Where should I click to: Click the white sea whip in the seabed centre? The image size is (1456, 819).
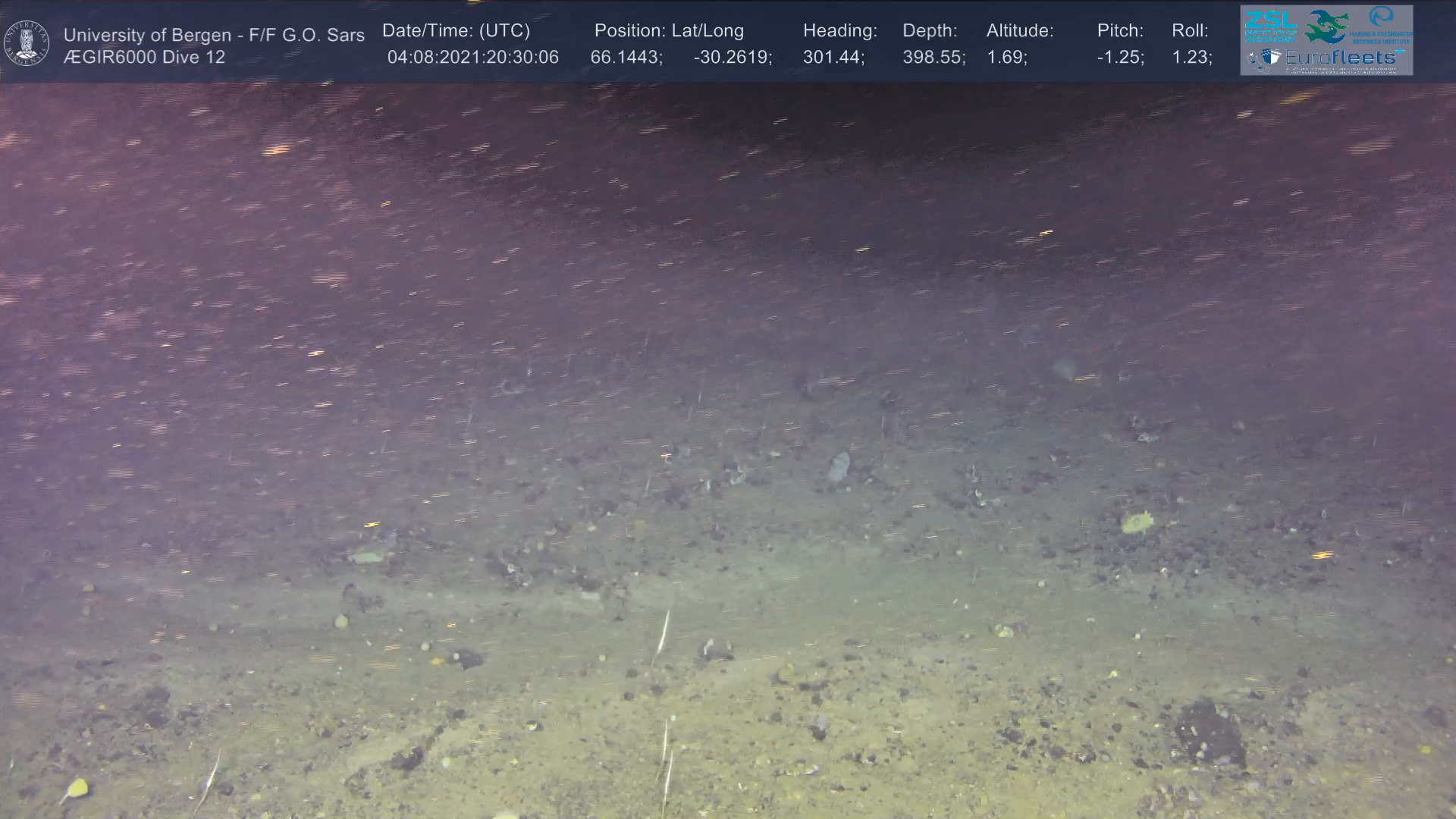[x=664, y=632]
